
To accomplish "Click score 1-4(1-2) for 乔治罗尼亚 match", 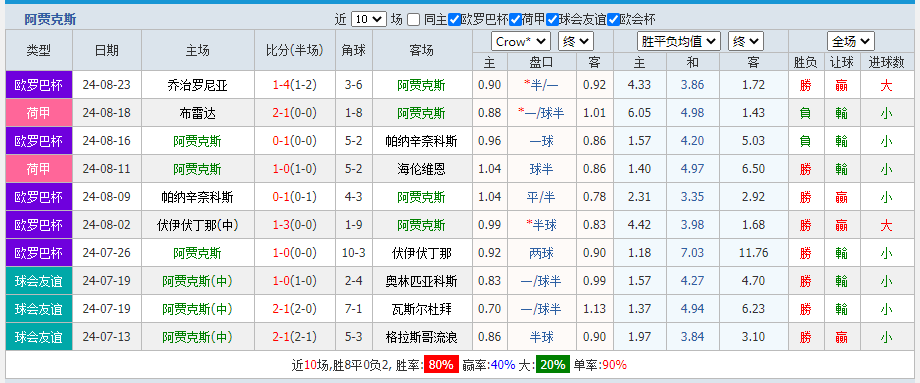I will click(295, 85).
